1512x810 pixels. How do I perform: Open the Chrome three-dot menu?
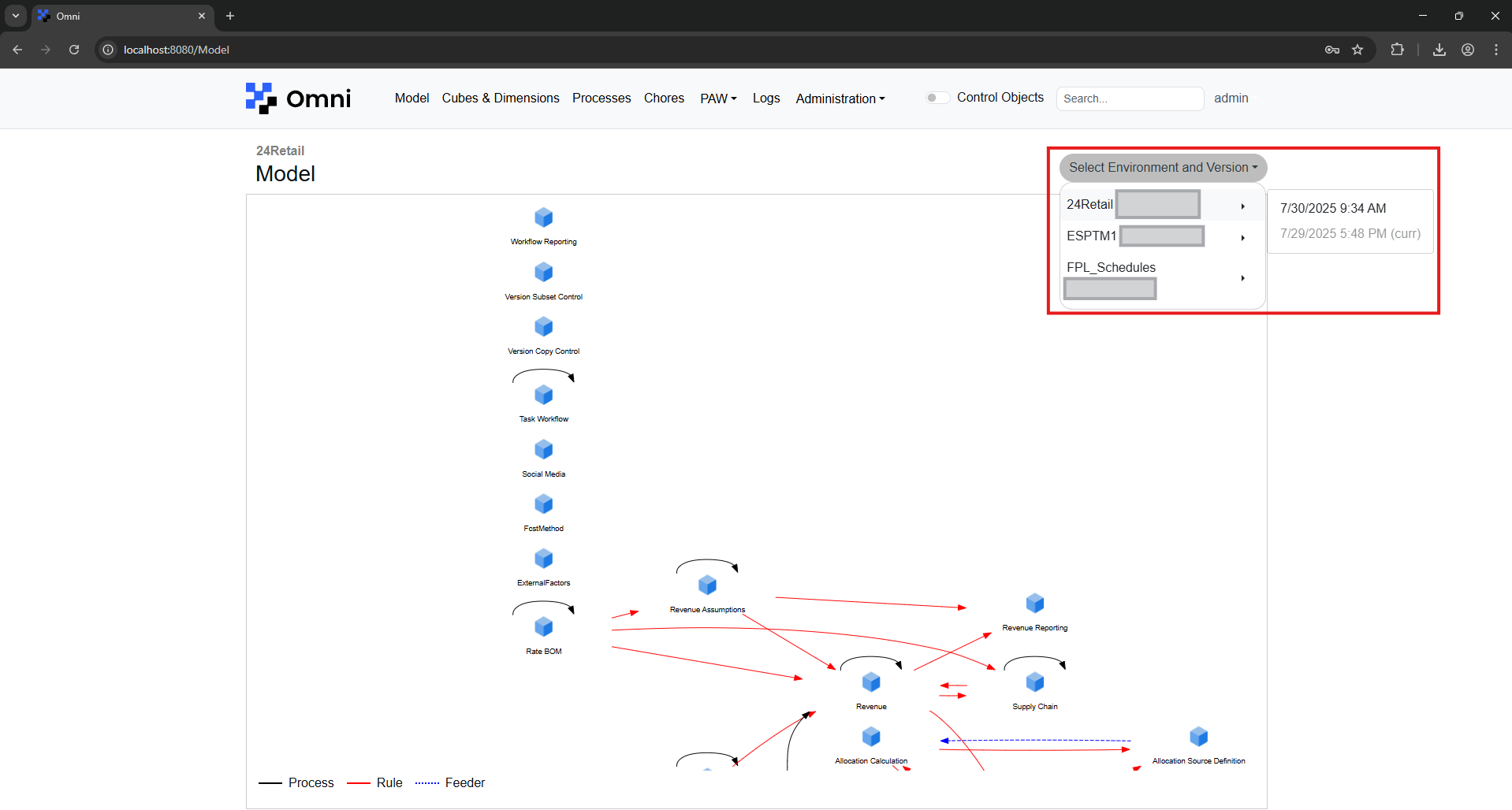[x=1496, y=50]
